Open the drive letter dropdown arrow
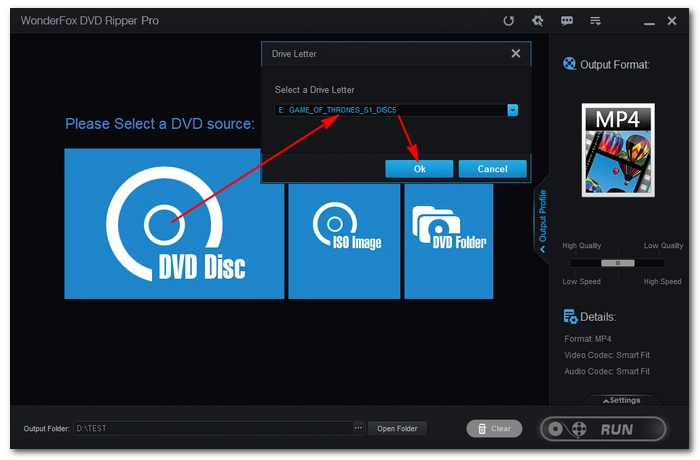This screenshot has width=700, height=460. (x=512, y=110)
